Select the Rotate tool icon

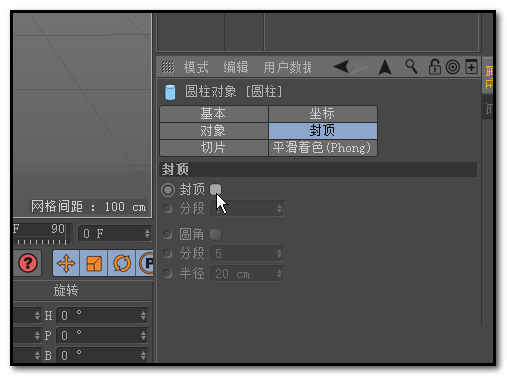(x=122, y=263)
